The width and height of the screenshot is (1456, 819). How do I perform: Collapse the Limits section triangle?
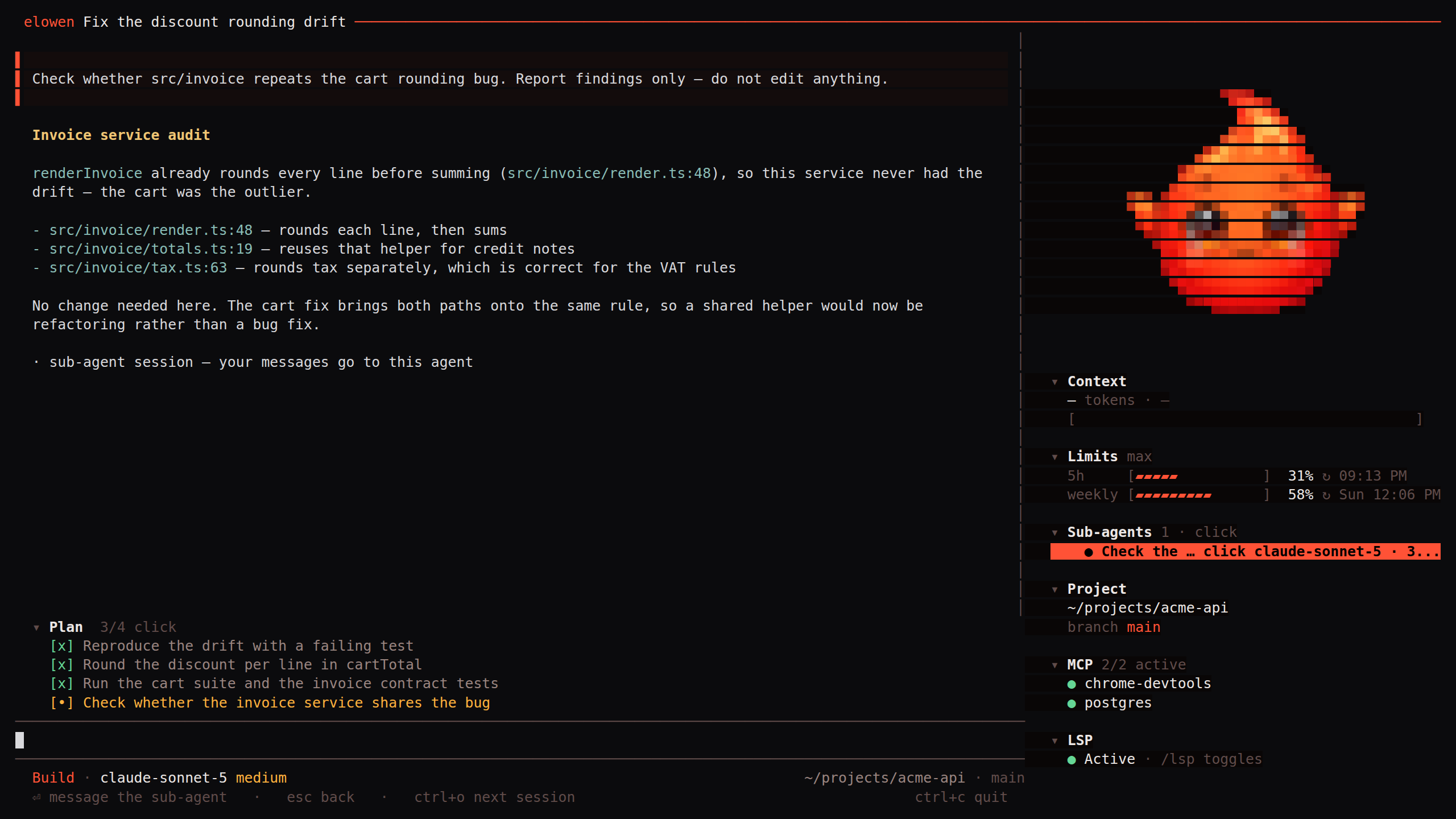click(x=1054, y=457)
